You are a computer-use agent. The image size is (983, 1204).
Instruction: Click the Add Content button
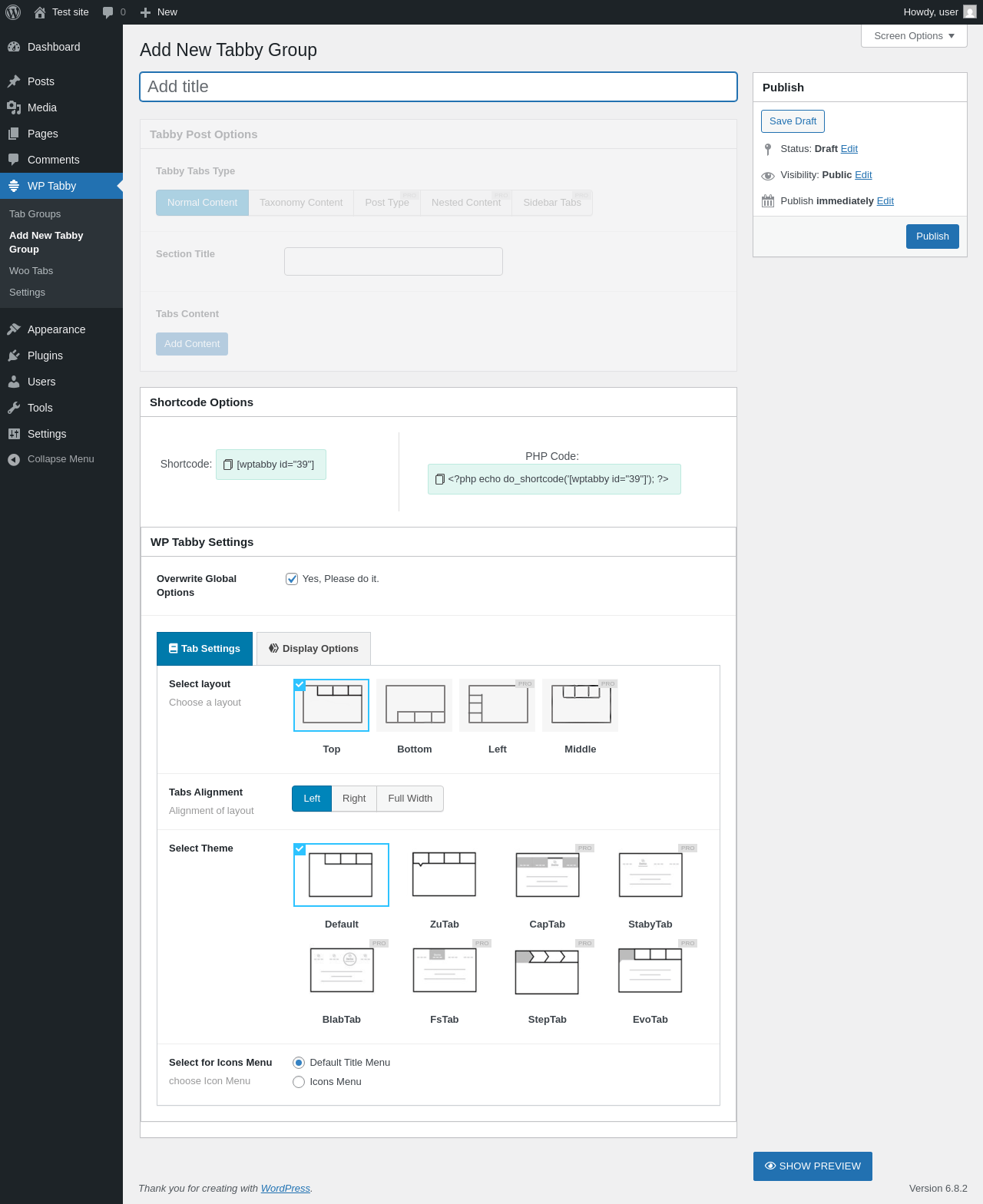pos(192,344)
